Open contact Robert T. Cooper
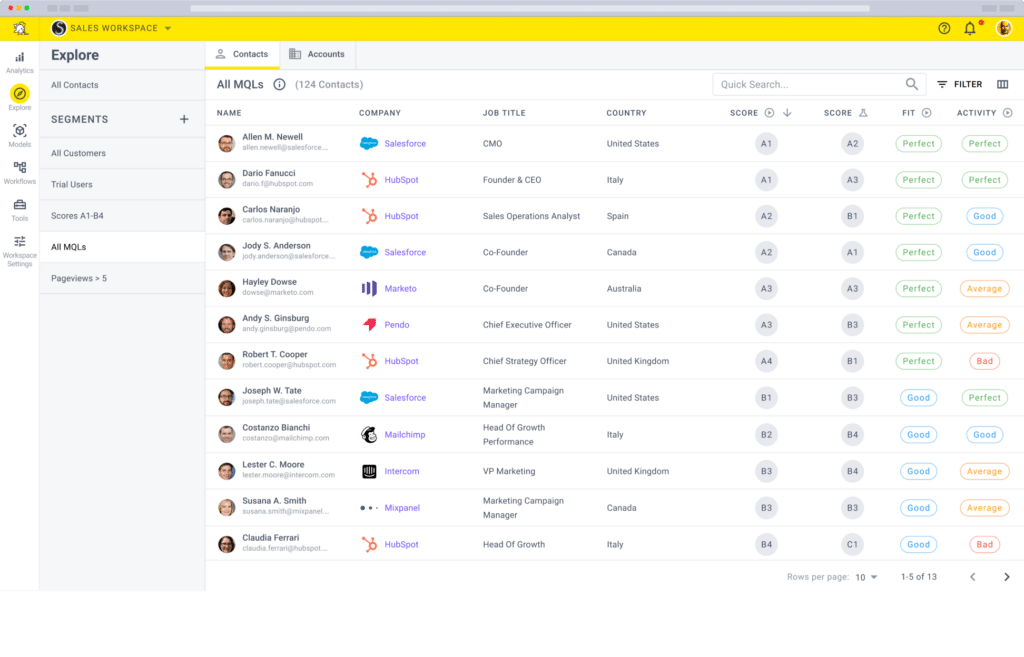The width and height of the screenshot is (1024, 657). coord(274,355)
